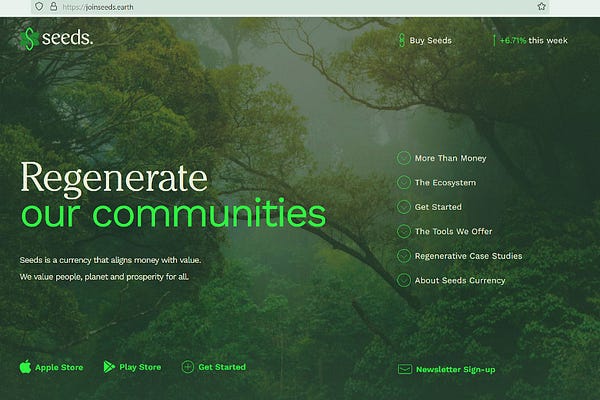The height and width of the screenshot is (400, 600).
Task: Click the green our communities headline
Action: [x=173, y=213]
